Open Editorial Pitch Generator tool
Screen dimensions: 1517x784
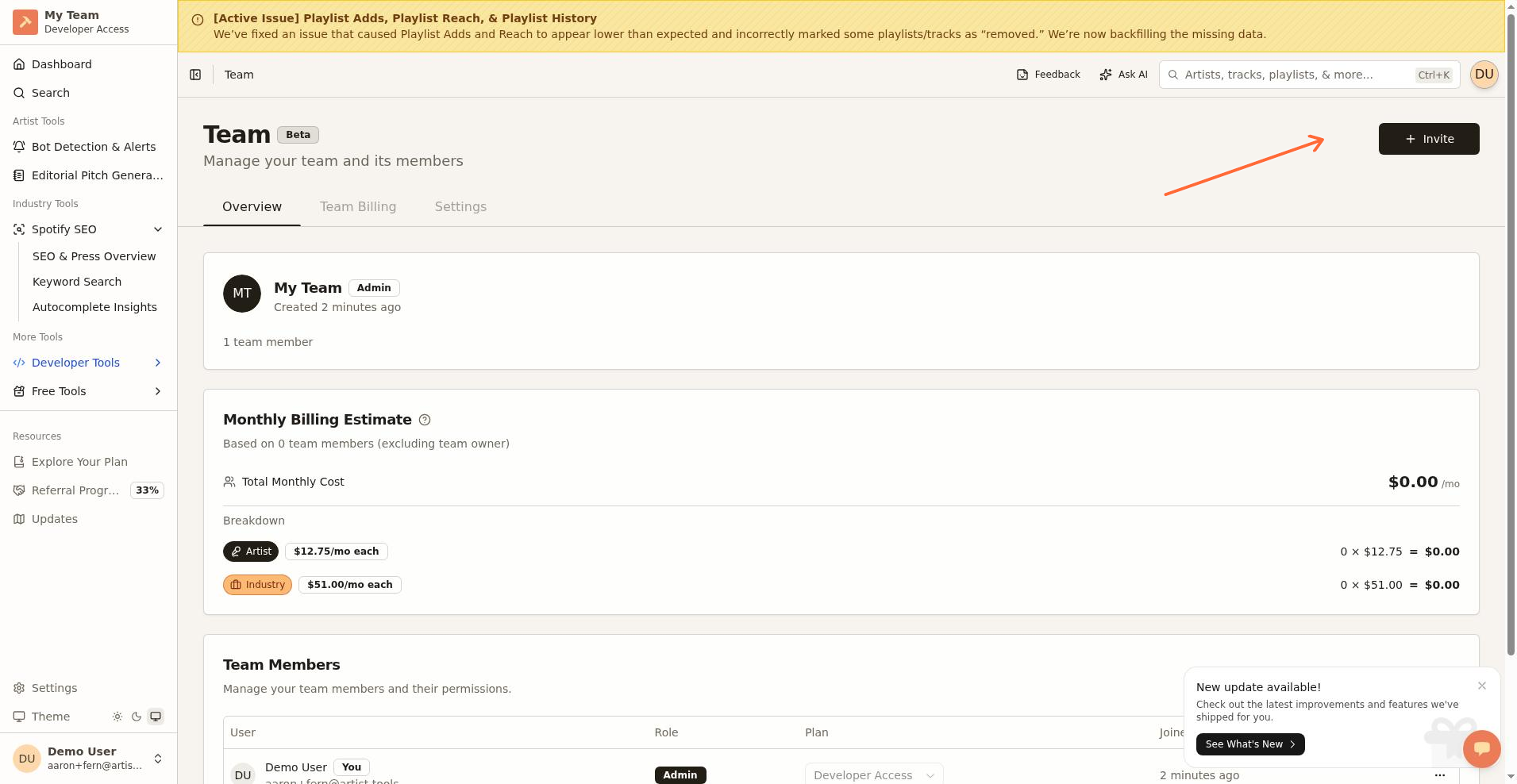click(88, 175)
